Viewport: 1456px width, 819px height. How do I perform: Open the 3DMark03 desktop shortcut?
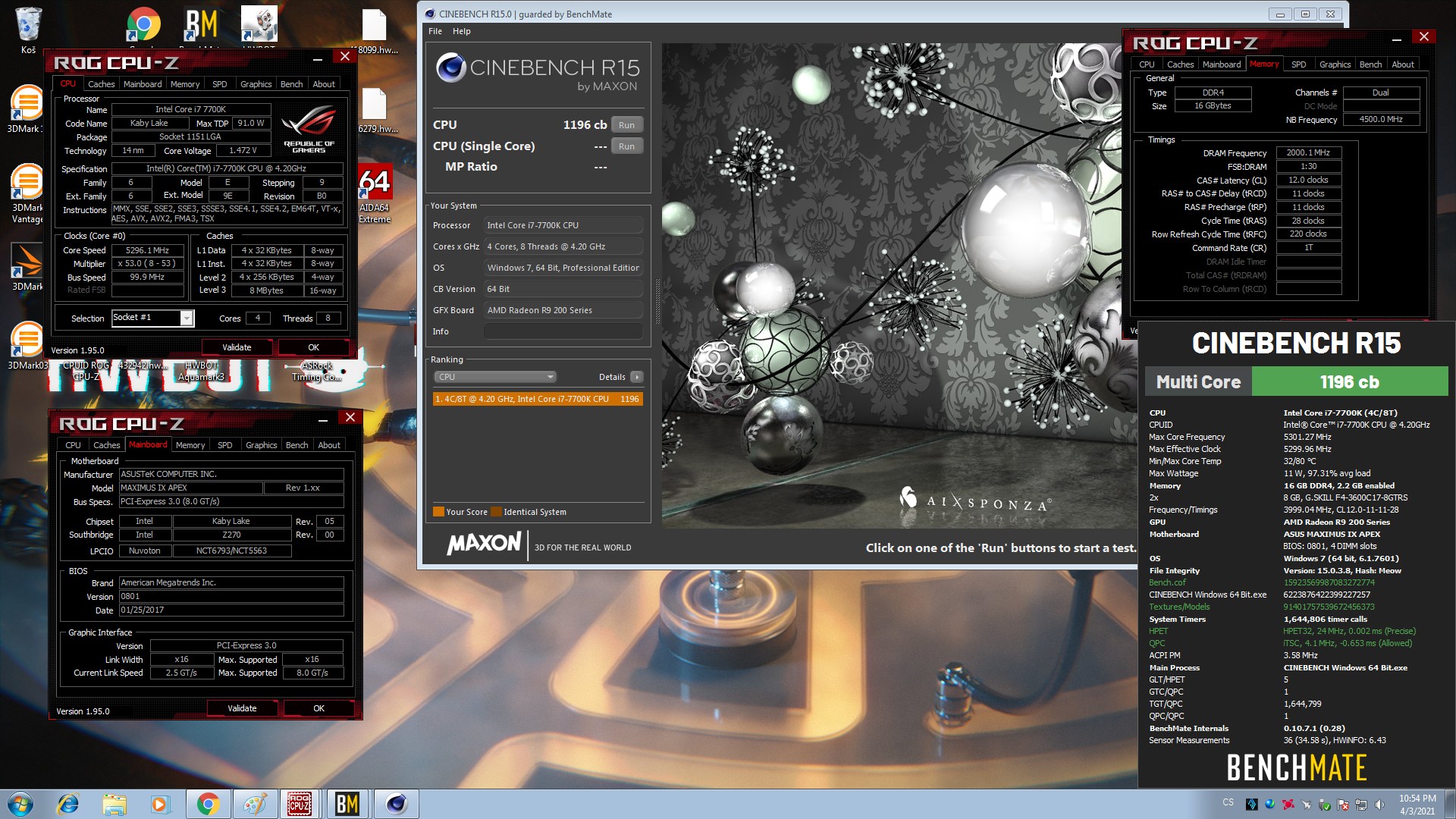[27, 346]
